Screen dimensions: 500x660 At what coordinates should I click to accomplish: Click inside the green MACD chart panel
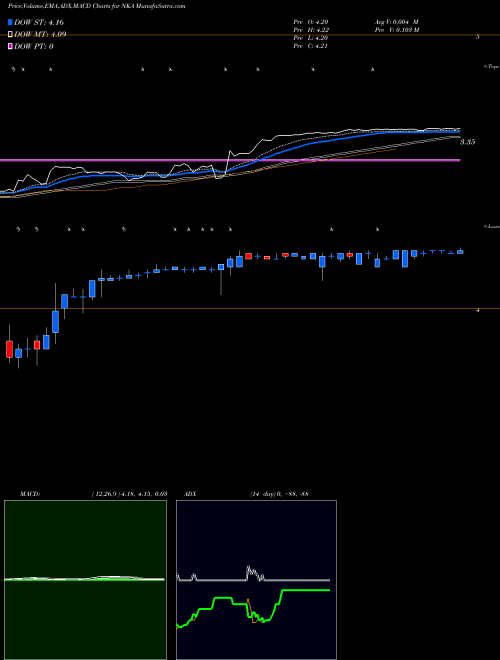pos(85,580)
